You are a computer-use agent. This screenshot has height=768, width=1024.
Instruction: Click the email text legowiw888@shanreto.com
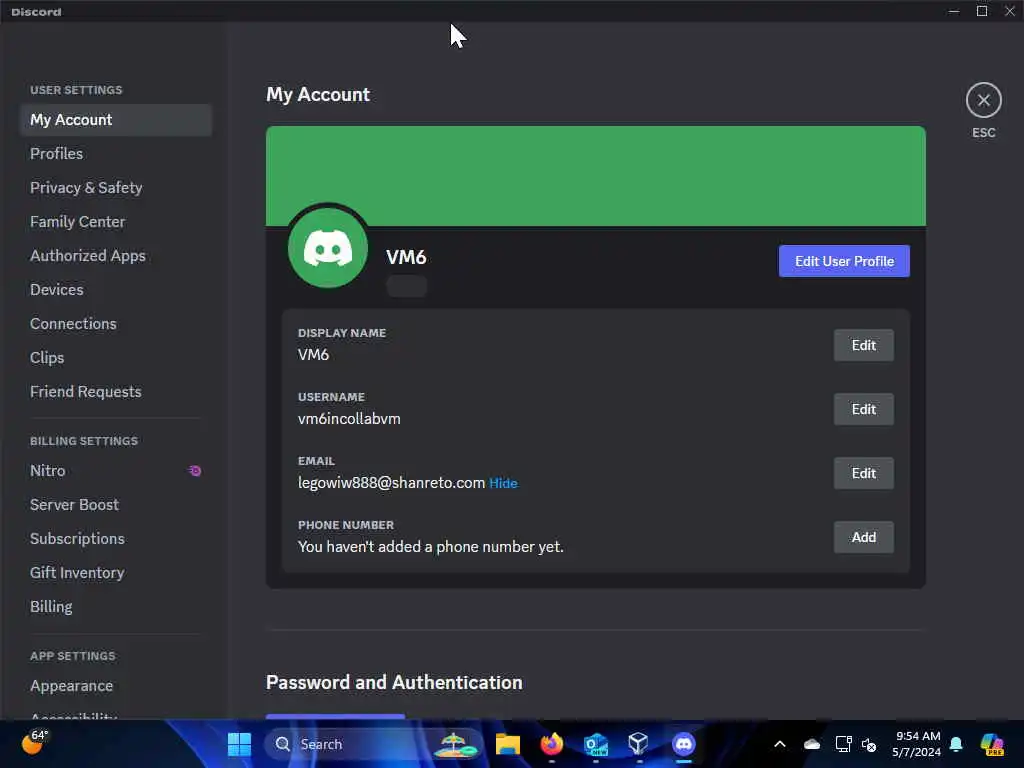(391, 483)
